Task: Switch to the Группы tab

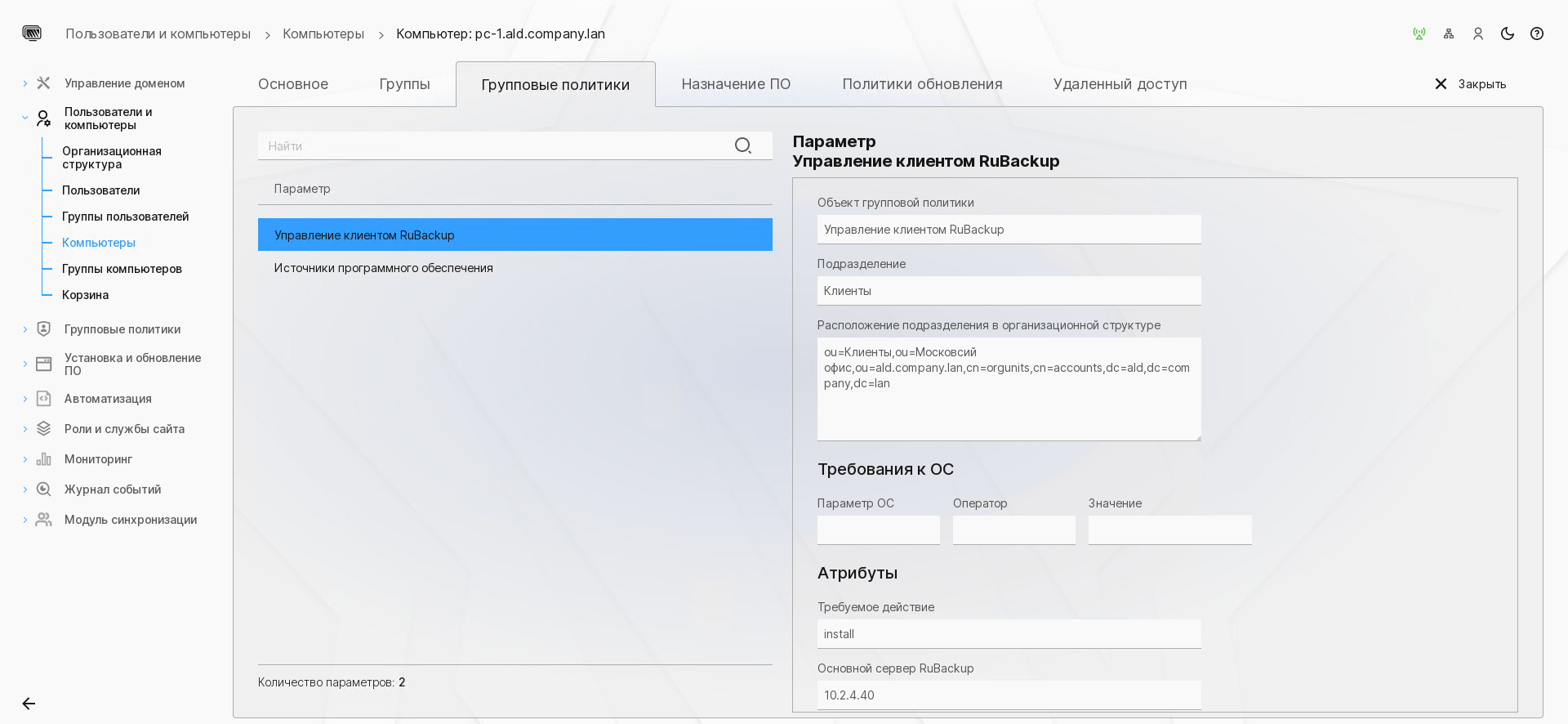Action: tap(404, 84)
